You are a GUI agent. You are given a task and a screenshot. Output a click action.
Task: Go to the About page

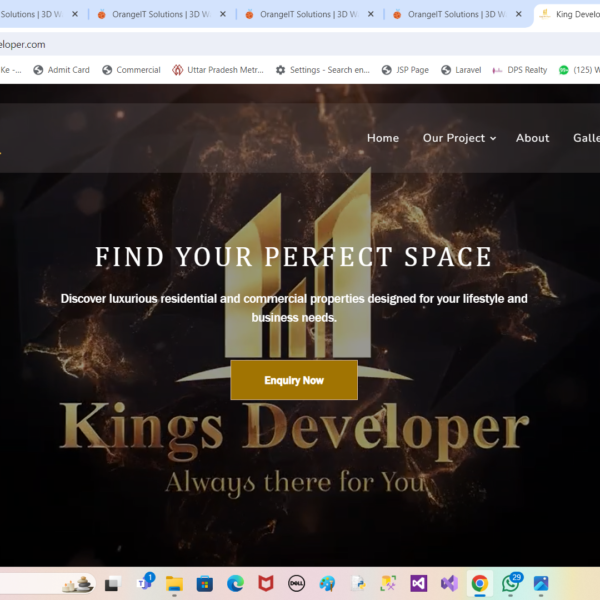click(532, 138)
